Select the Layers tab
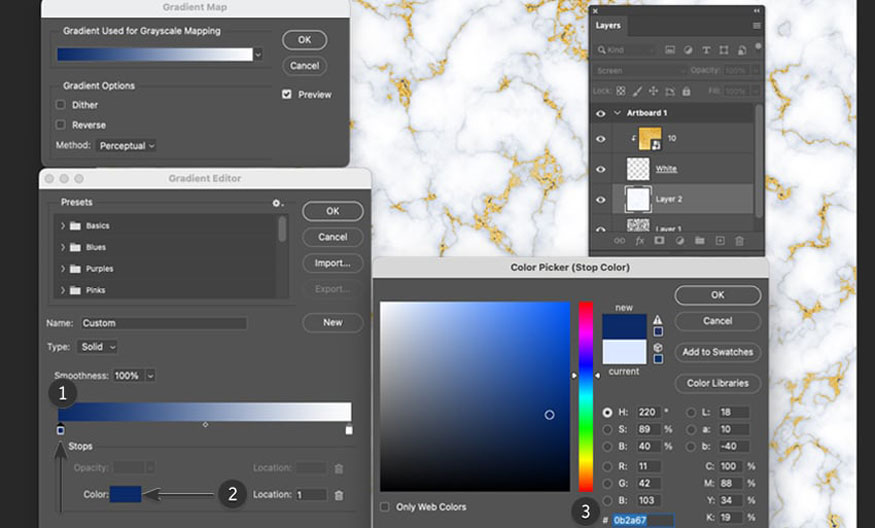The width and height of the screenshot is (875, 528). pyautogui.click(x=608, y=26)
